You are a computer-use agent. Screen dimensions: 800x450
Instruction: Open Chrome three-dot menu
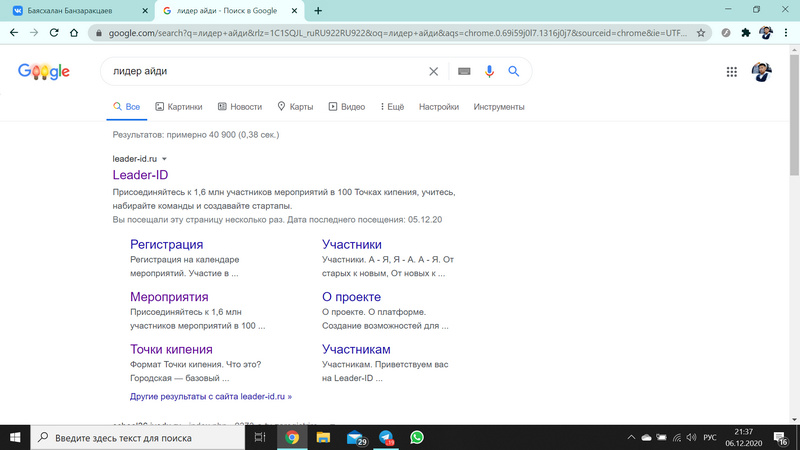click(x=785, y=32)
